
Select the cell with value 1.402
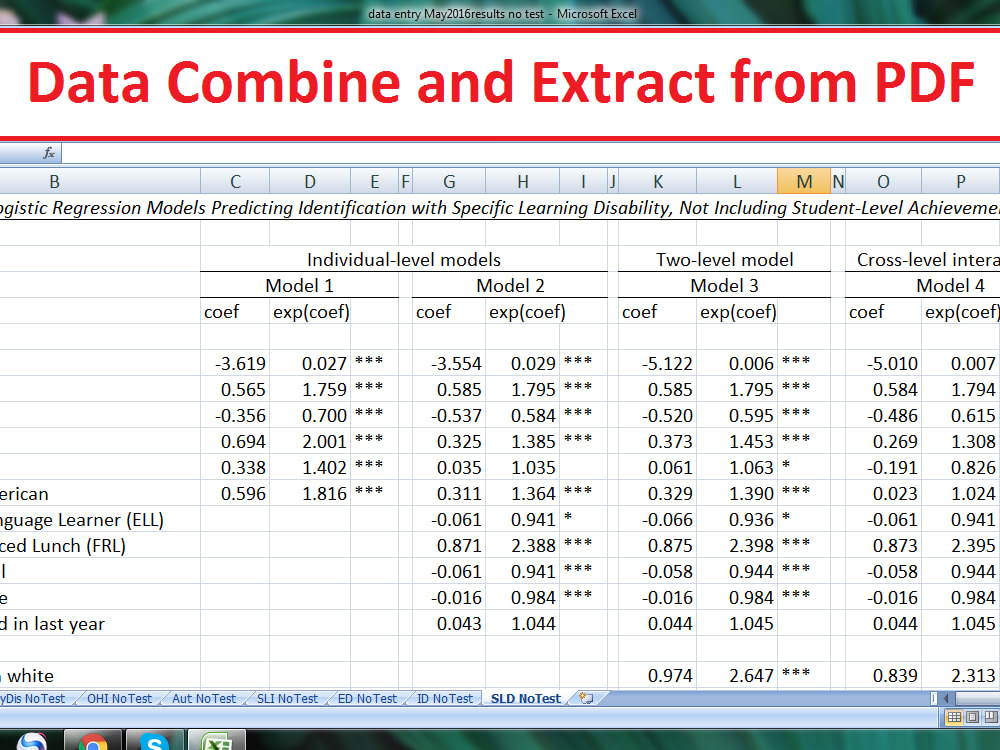coord(309,467)
